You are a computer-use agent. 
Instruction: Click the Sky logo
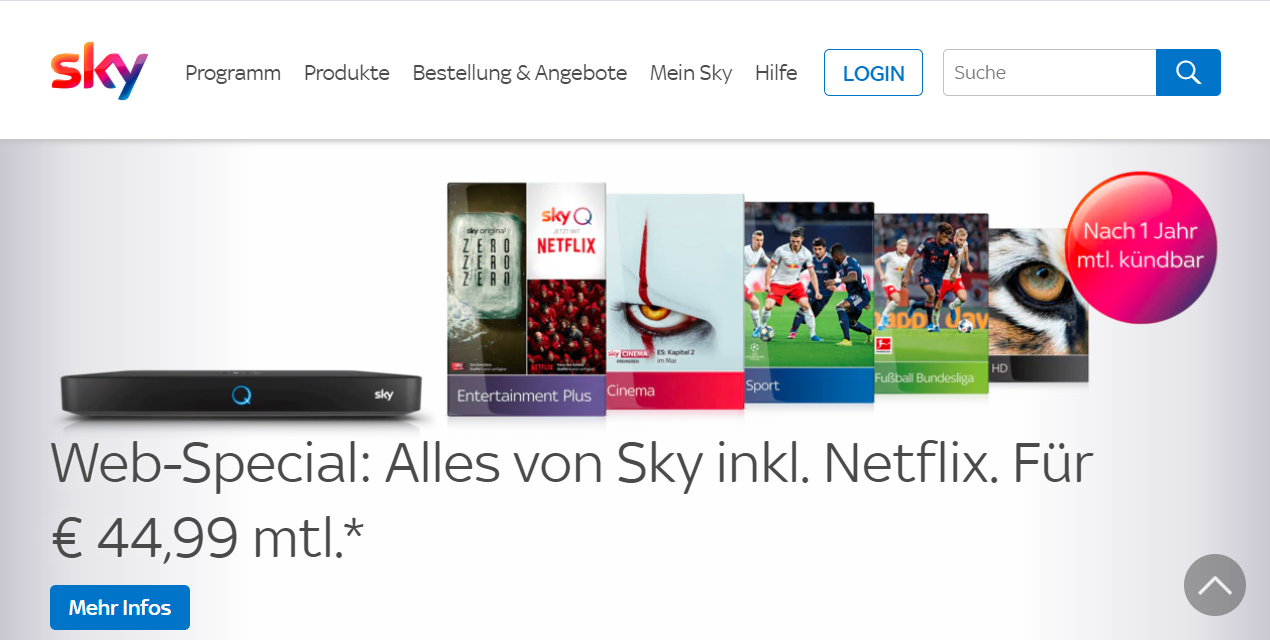99,71
